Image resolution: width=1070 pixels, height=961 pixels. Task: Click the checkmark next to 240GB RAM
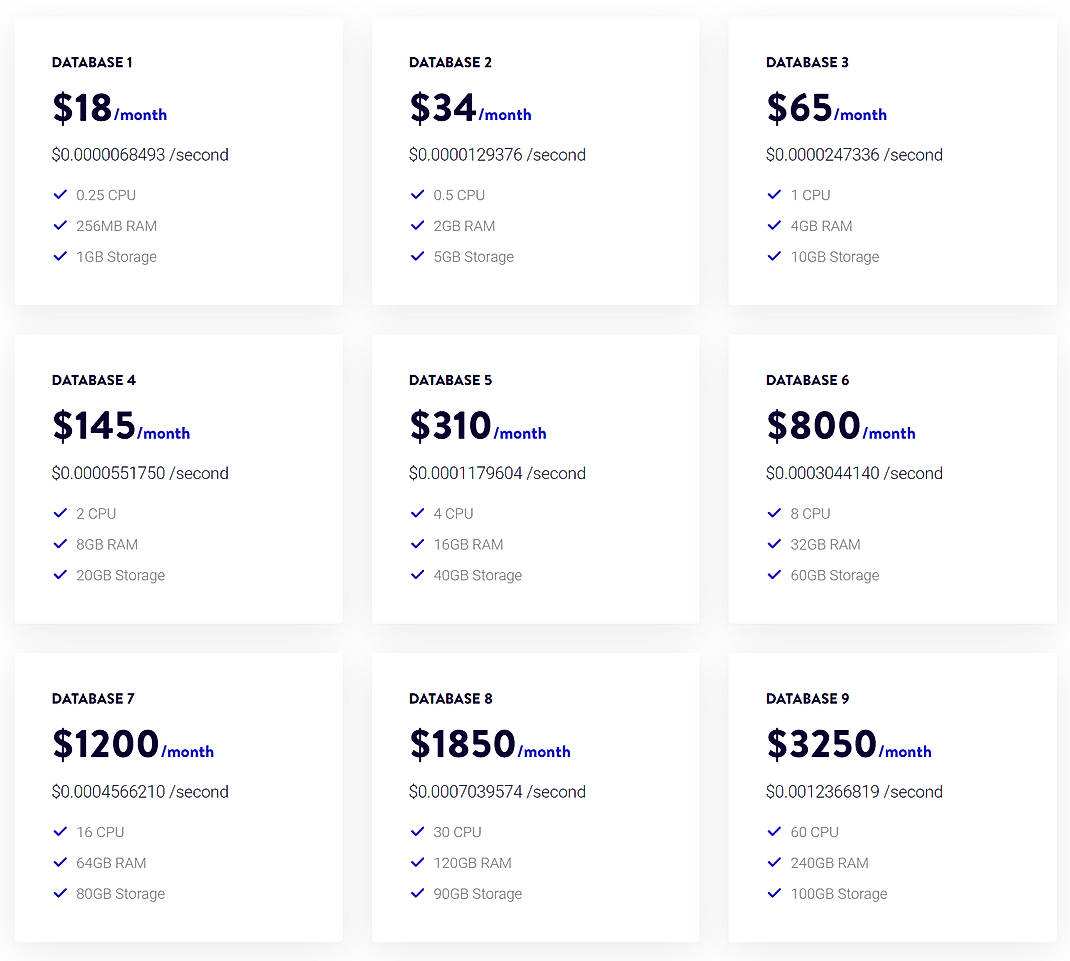775,863
